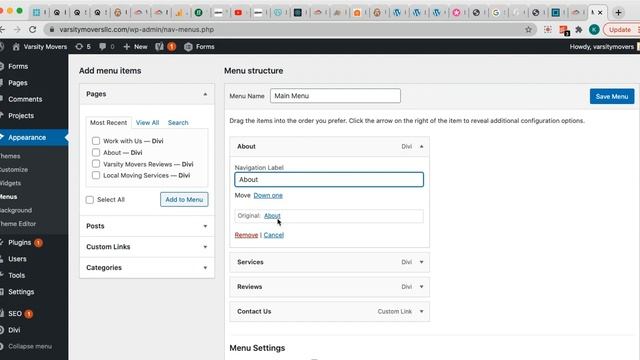Screen dimensions: 640x360
Task: Remove the About menu item
Action: (246, 235)
